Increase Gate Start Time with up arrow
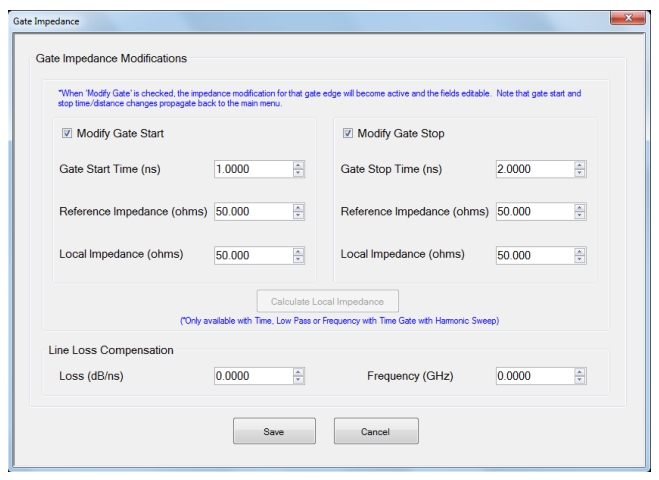659x480 pixels. point(297,165)
